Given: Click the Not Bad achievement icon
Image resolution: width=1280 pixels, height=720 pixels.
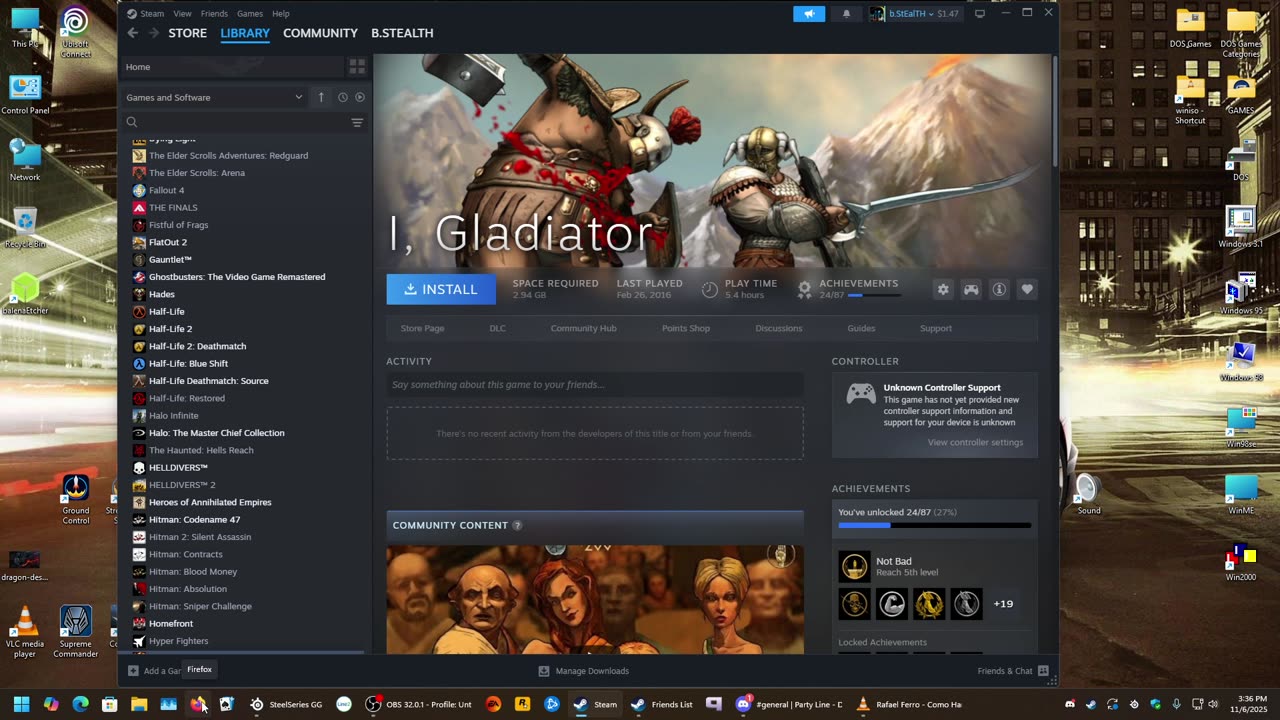Looking at the screenshot, I should tap(855, 567).
